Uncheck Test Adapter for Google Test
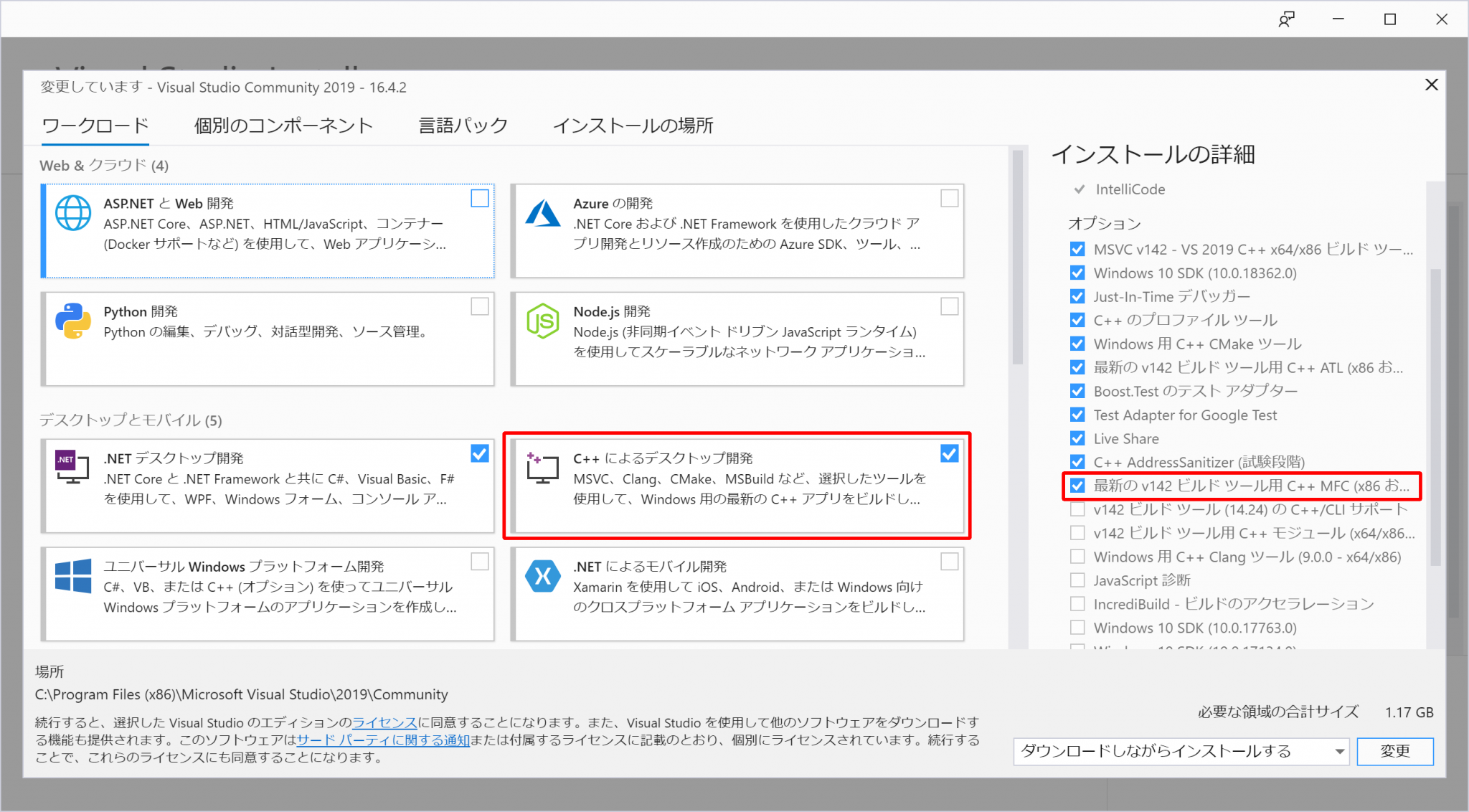1469x812 pixels. [1077, 415]
